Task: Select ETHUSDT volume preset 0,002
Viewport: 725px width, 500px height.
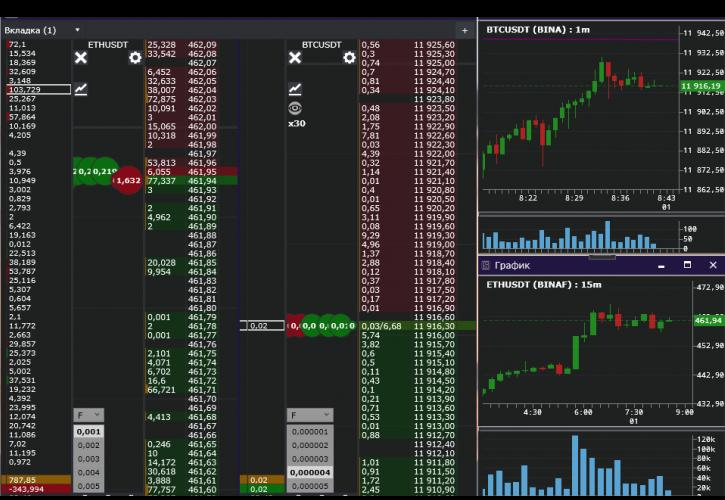Action: tap(88, 445)
